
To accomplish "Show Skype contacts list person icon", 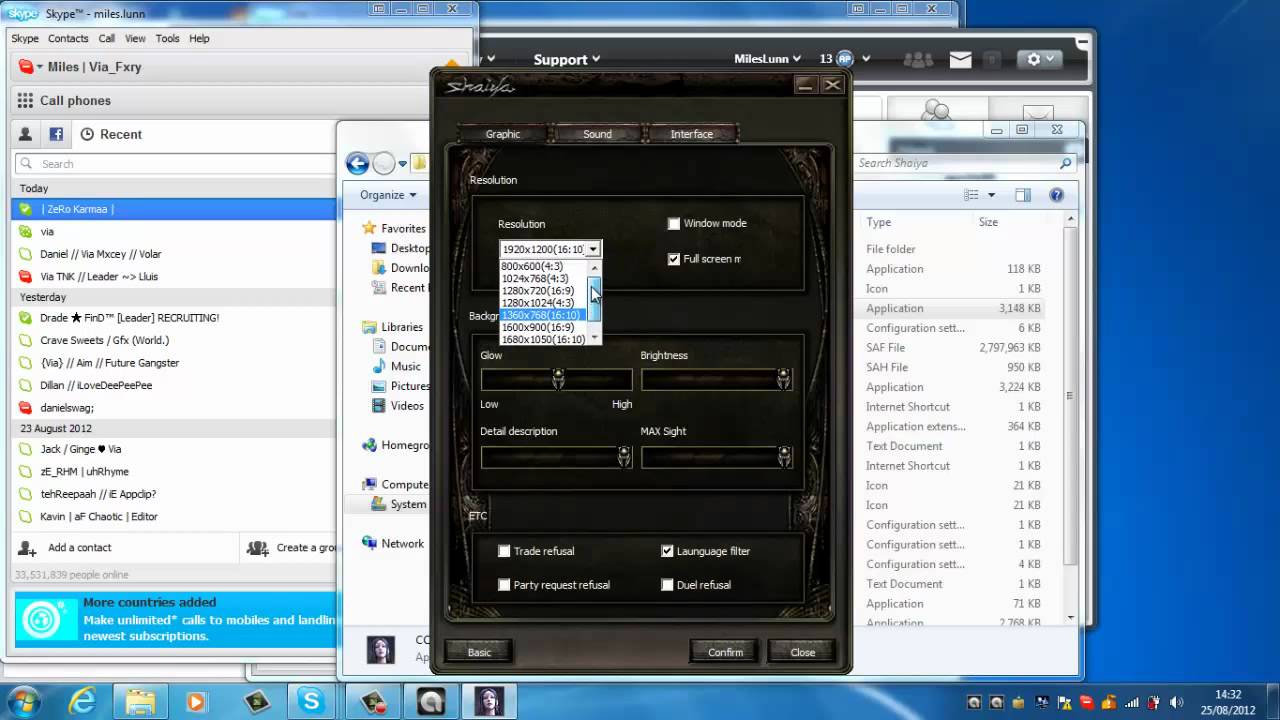I will (26, 134).
